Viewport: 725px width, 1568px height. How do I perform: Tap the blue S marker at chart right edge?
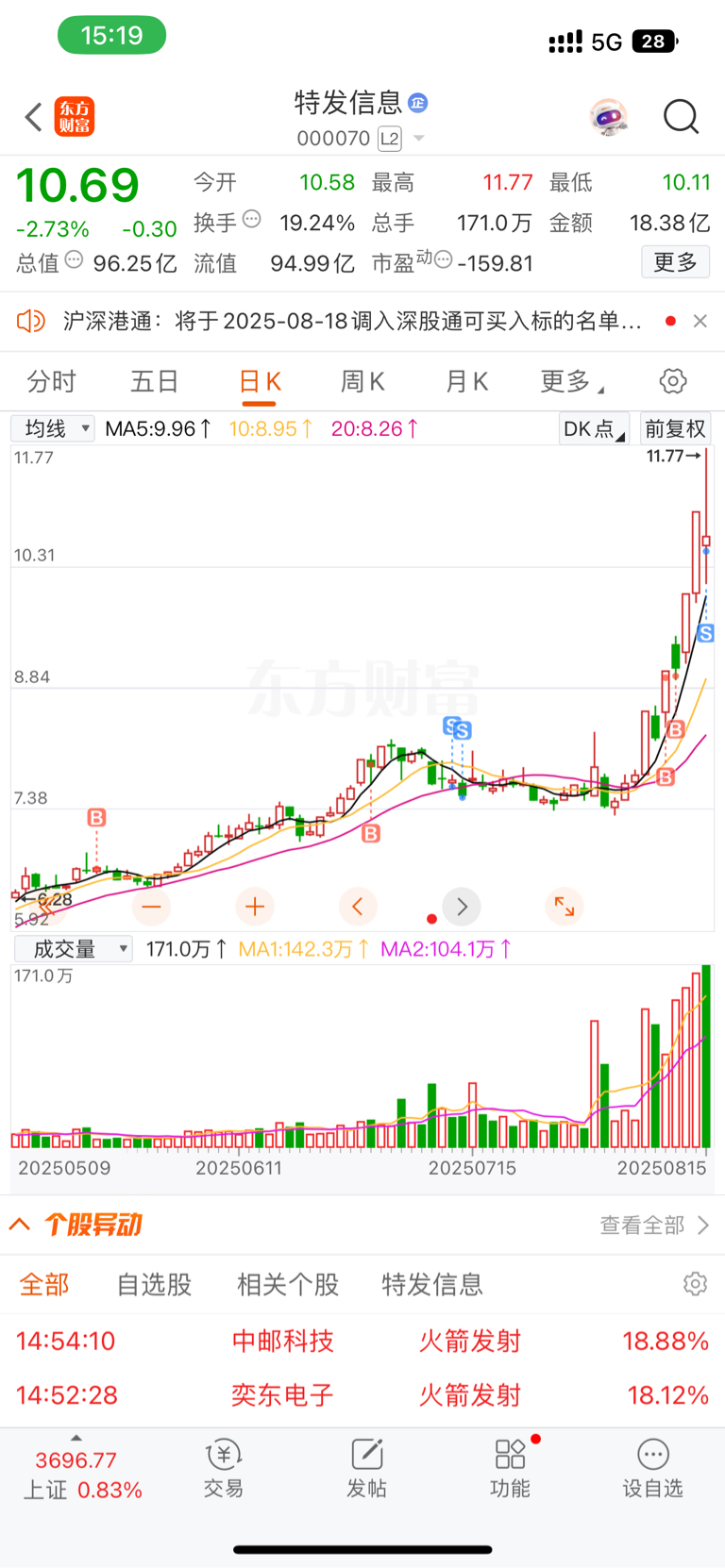[706, 634]
